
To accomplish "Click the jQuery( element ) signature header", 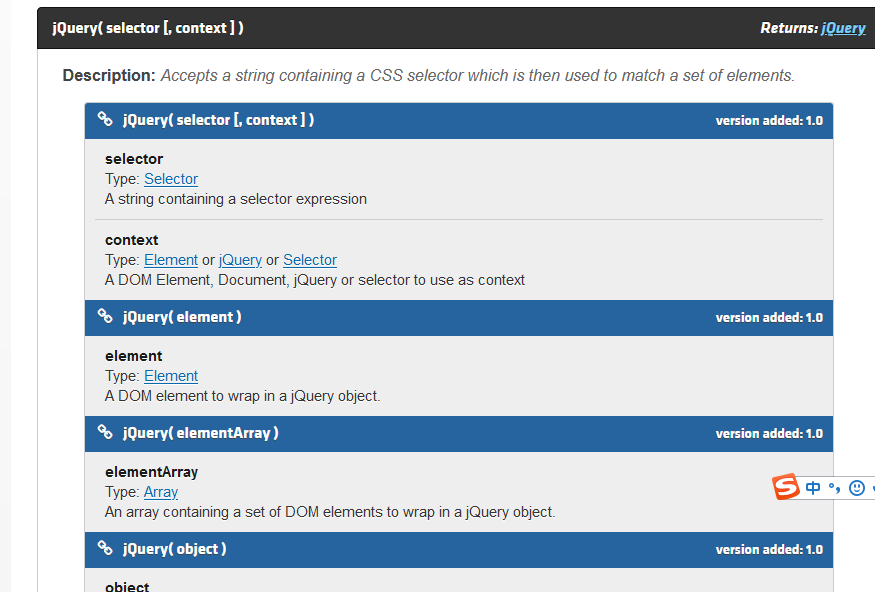I will [182, 317].
